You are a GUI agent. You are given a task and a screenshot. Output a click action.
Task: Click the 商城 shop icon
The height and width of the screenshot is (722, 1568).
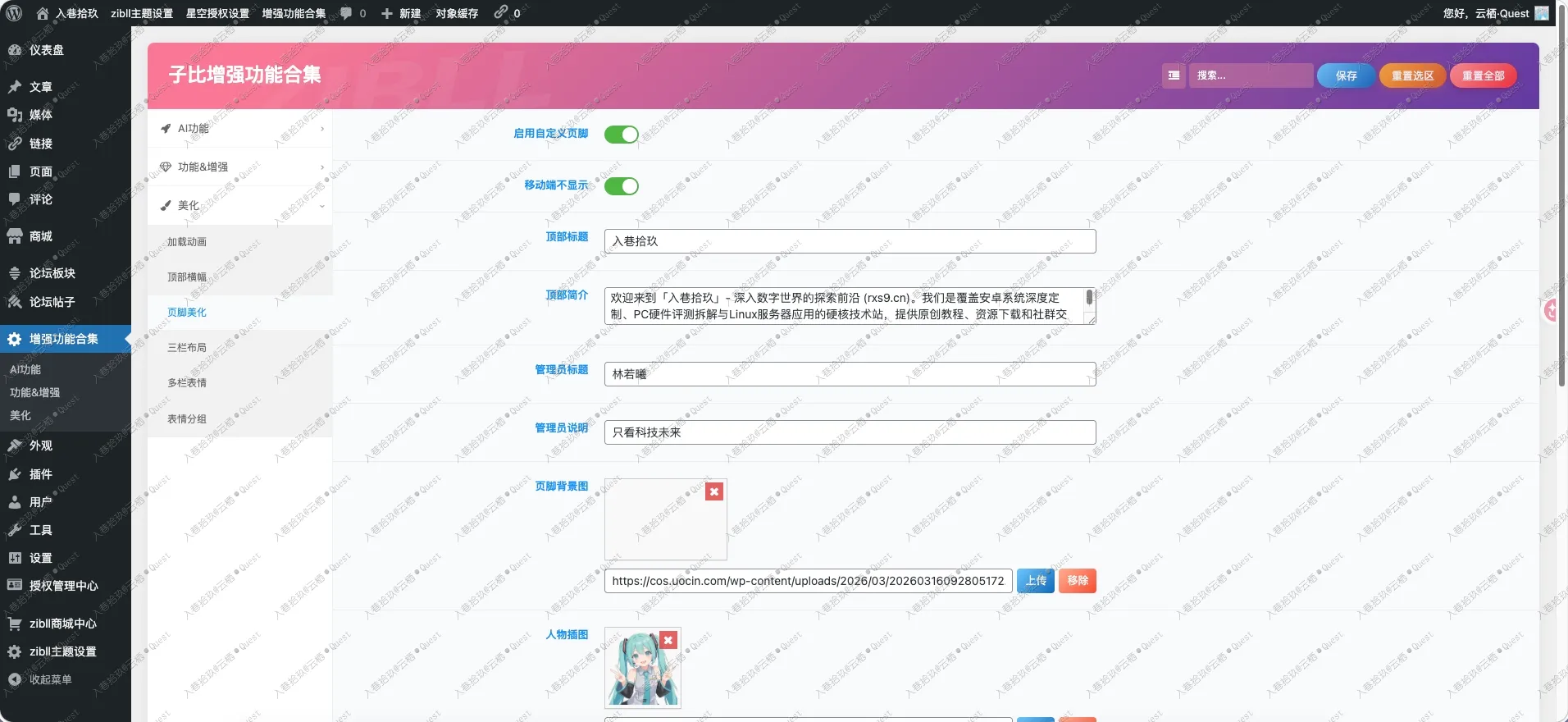click(x=15, y=236)
